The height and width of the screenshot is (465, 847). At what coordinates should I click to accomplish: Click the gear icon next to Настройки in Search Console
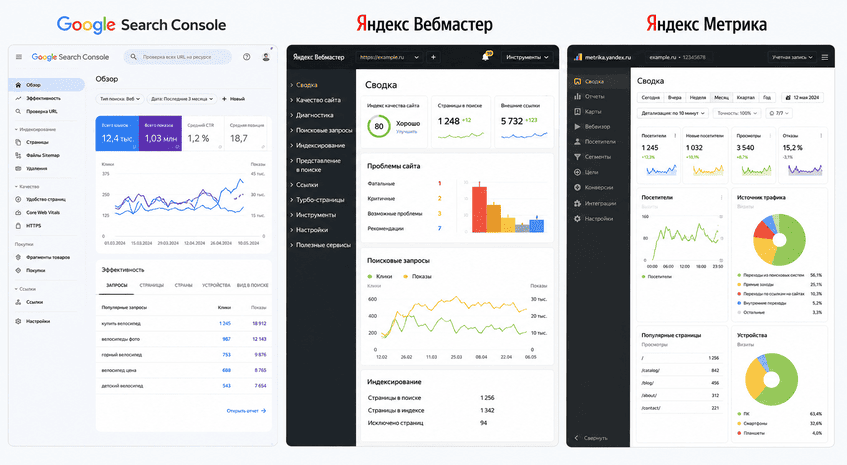[x=18, y=321]
